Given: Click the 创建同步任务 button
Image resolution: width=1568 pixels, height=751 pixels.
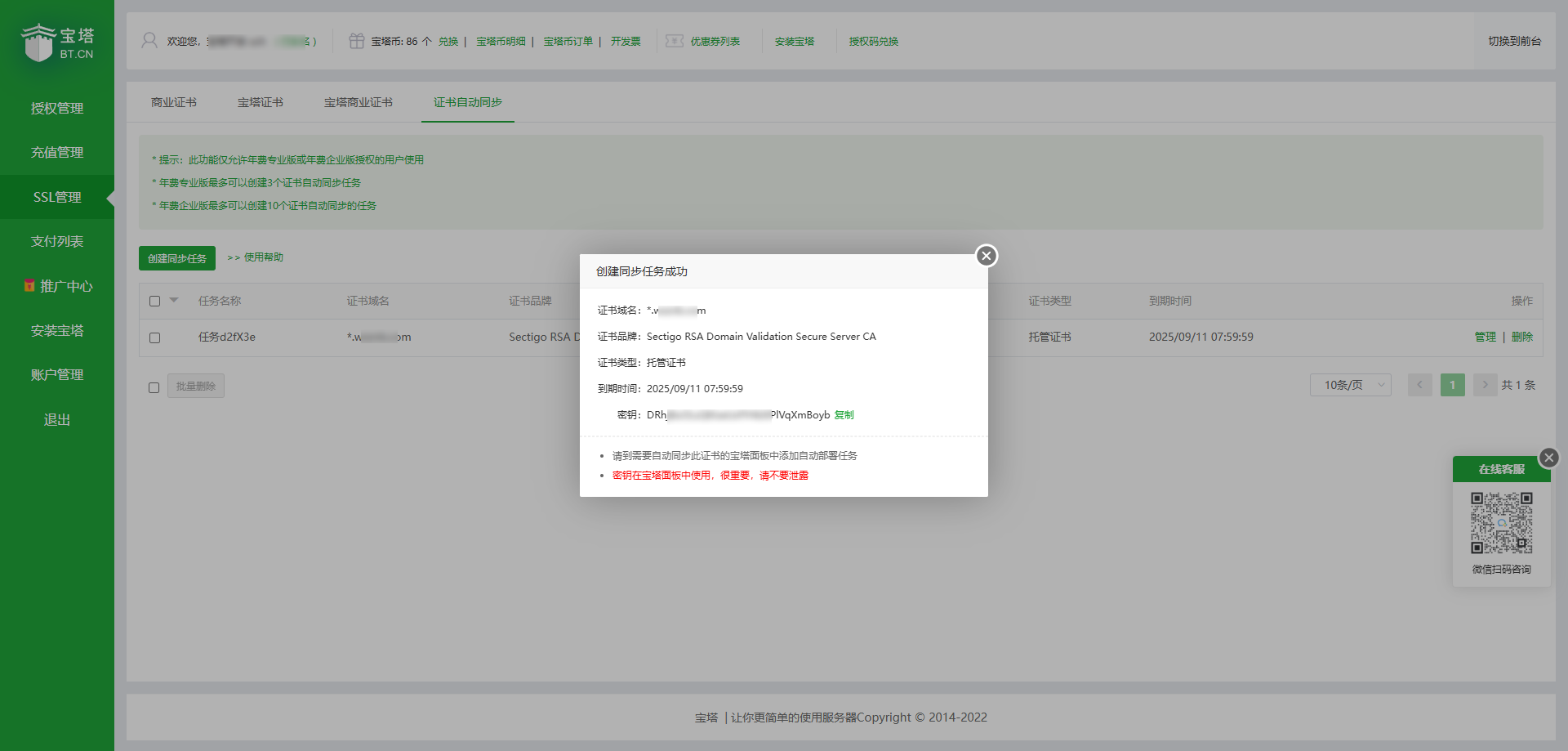Looking at the screenshot, I should tap(177, 258).
